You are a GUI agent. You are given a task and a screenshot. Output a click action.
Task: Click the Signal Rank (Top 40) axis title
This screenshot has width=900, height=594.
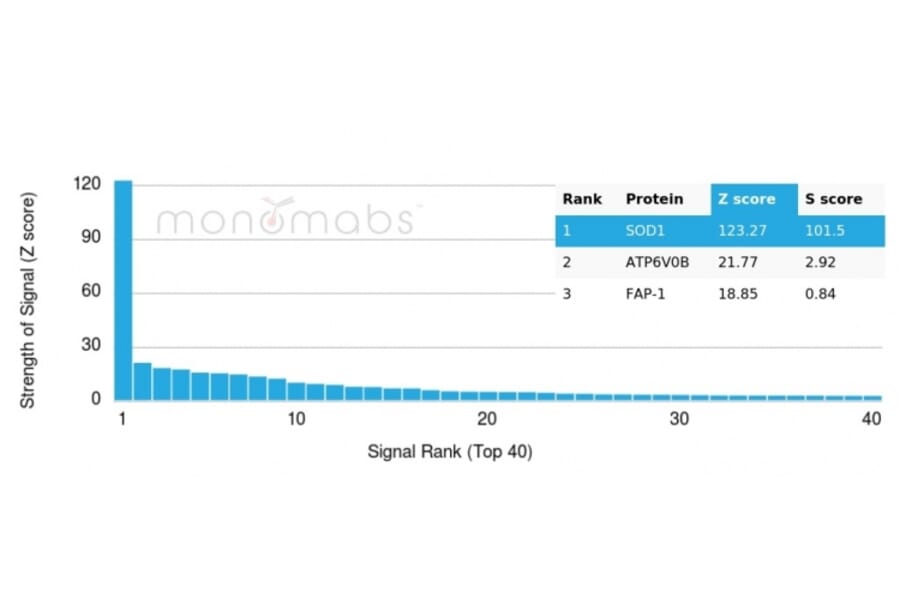coord(450,452)
